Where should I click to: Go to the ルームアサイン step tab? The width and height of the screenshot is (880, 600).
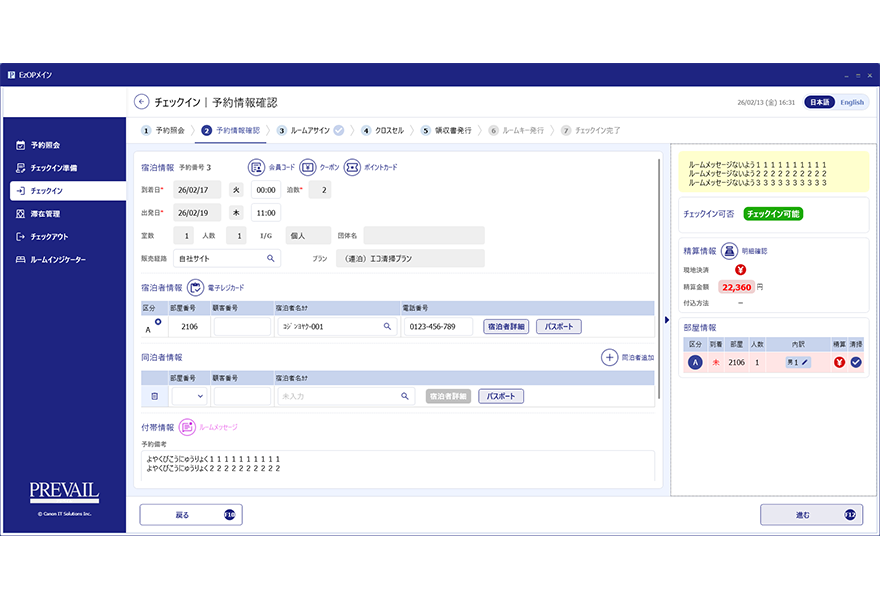point(310,130)
